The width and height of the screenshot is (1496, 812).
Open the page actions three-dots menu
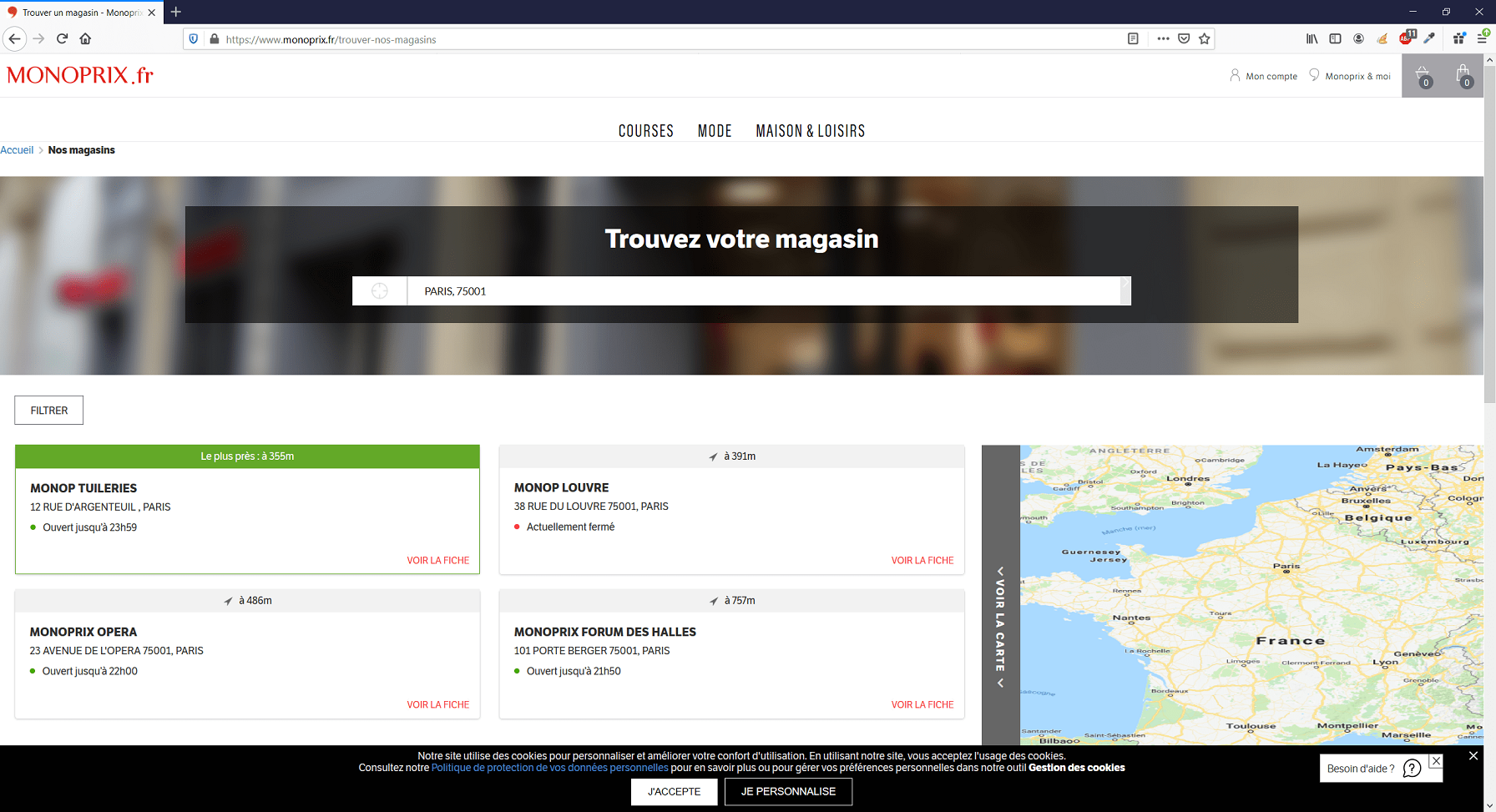pyautogui.click(x=1163, y=38)
